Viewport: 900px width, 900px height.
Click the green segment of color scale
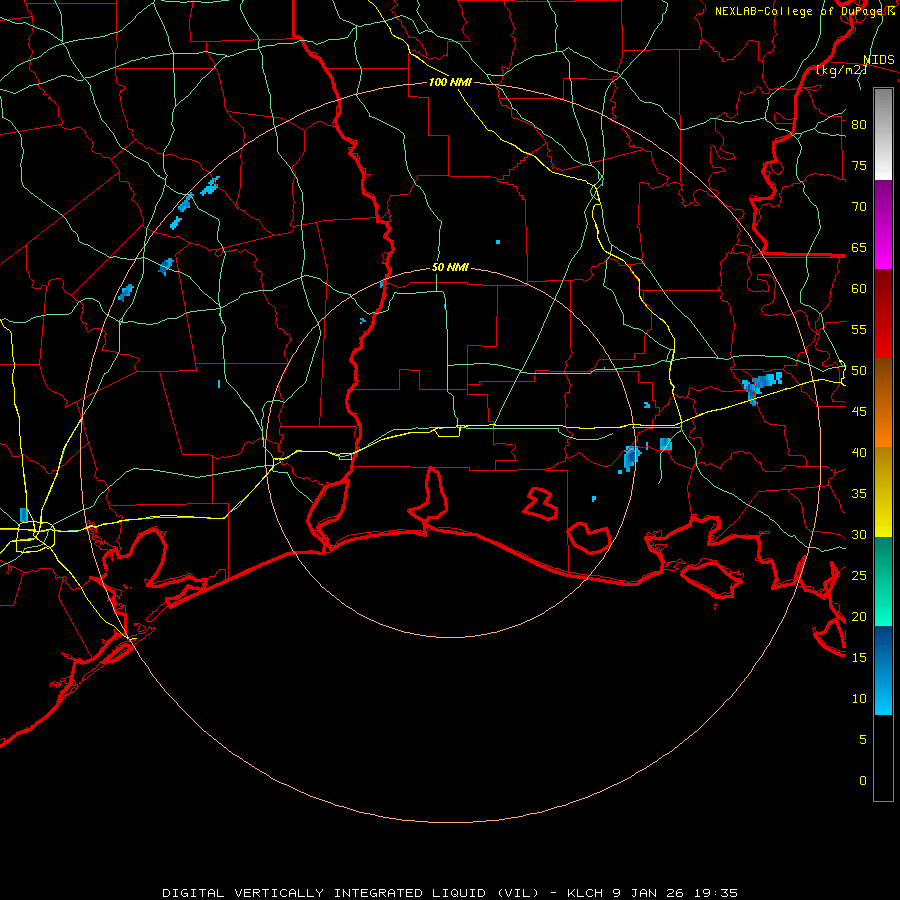coord(883,581)
